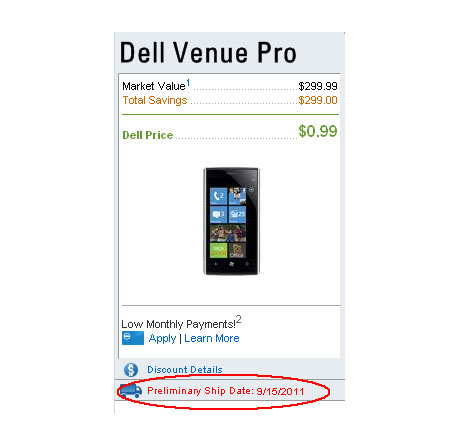Open the Discount Details link
This screenshot has height=447, width=460.
(x=185, y=370)
